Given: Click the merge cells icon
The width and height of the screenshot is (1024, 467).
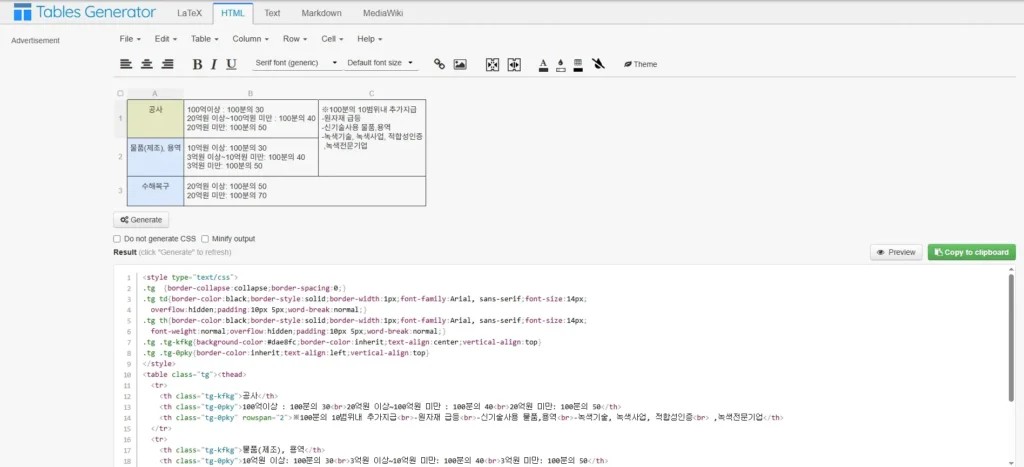Looking at the screenshot, I should 492,64.
